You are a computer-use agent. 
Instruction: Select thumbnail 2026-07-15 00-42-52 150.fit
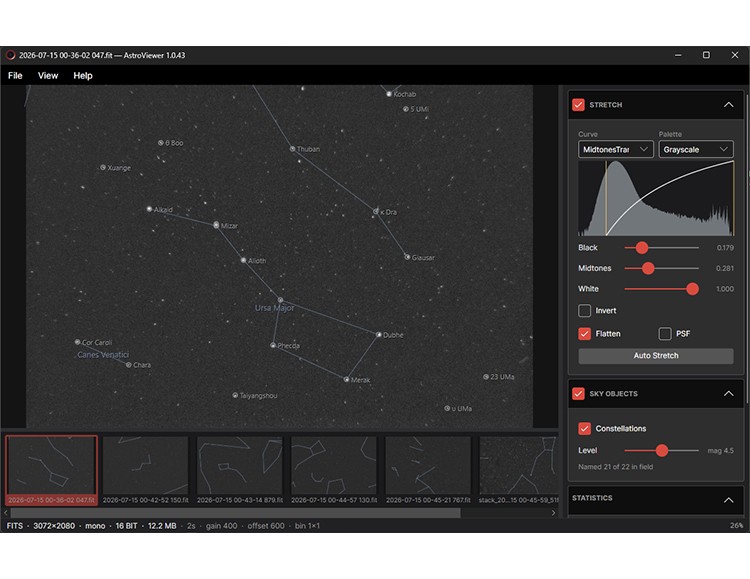click(145, 470)
